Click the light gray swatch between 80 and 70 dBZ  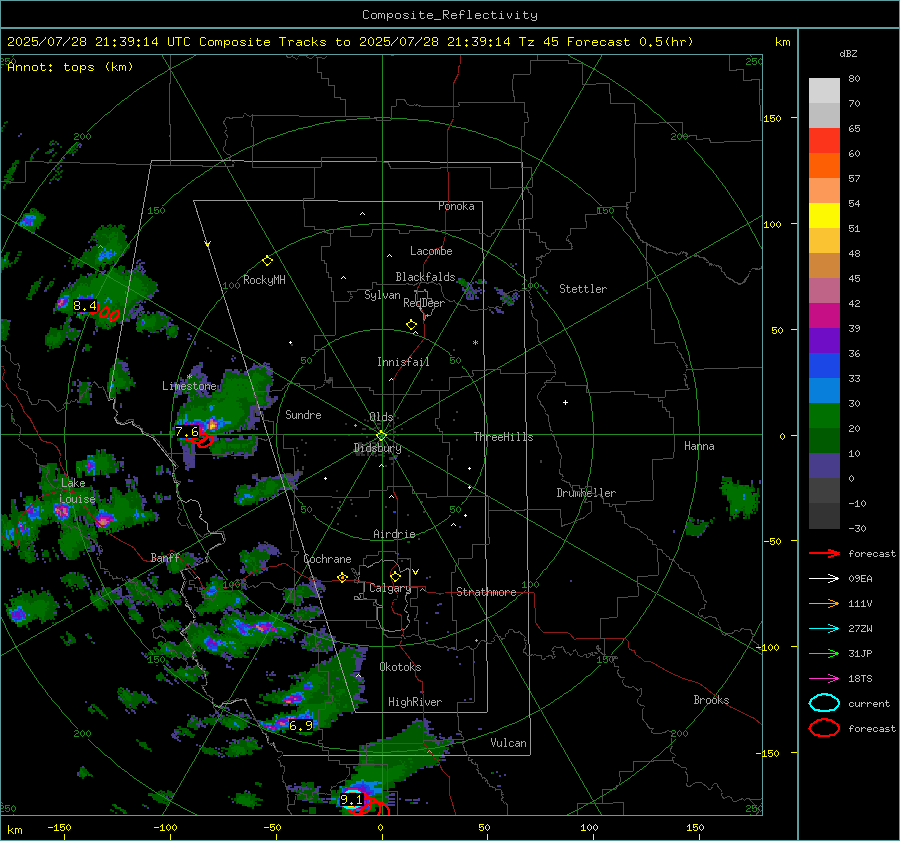824,91
